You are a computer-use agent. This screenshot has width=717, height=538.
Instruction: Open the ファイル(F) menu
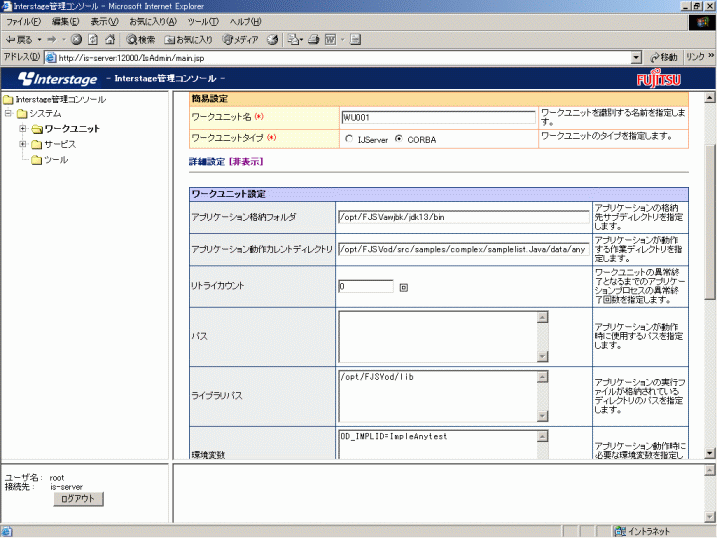[x=23, y=21]
